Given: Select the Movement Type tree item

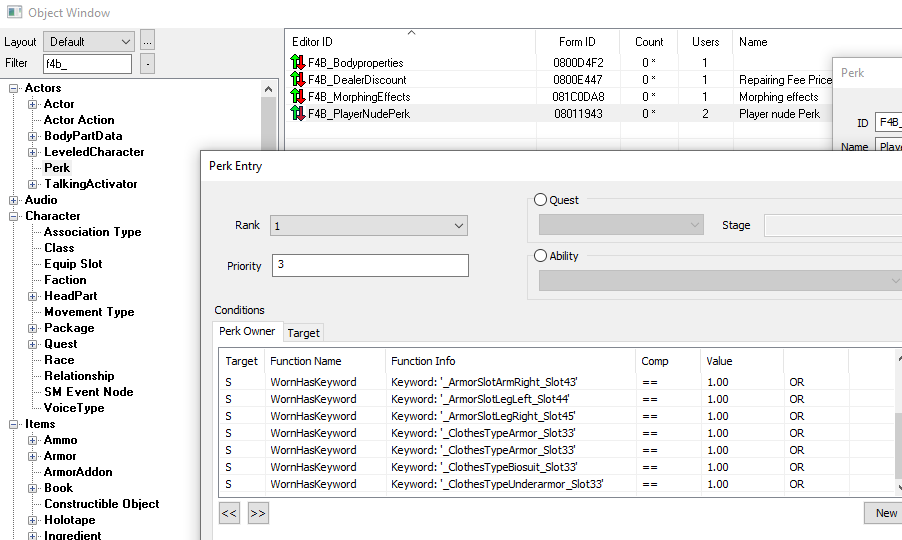Looking at the screenshot, I should (x=89, y=312).
